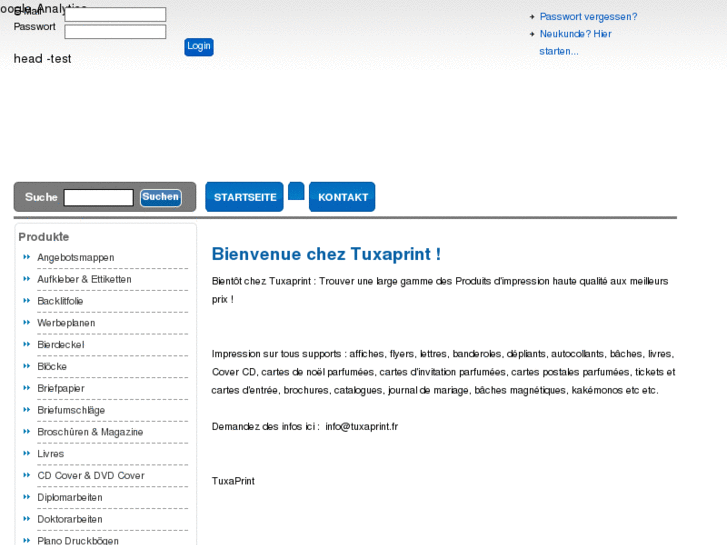Click the blank blue menu tab
The height and width of the screenshot is (545, 727).
point(296,191)
